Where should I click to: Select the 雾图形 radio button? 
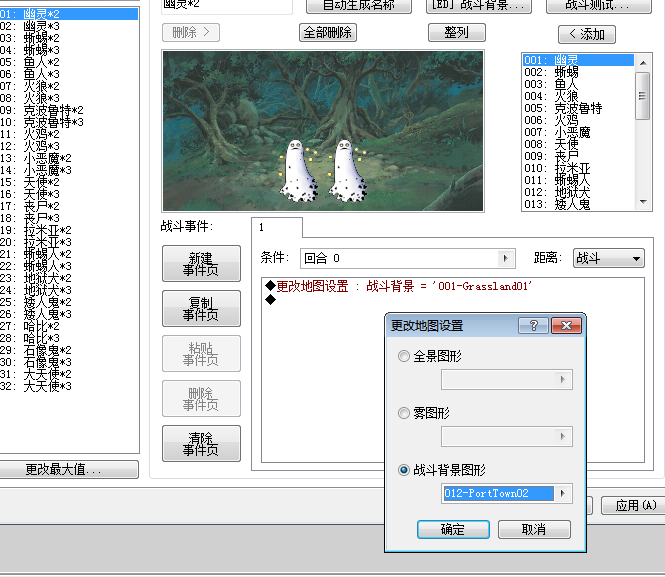[x=404, y=413]
